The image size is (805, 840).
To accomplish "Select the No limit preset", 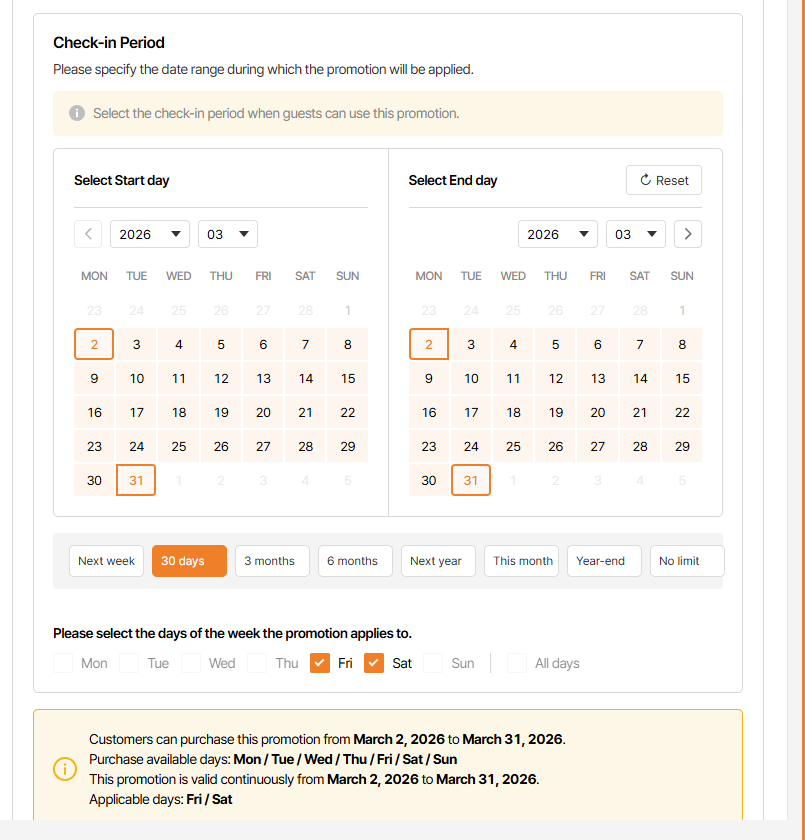I will (x=686, y=561).
